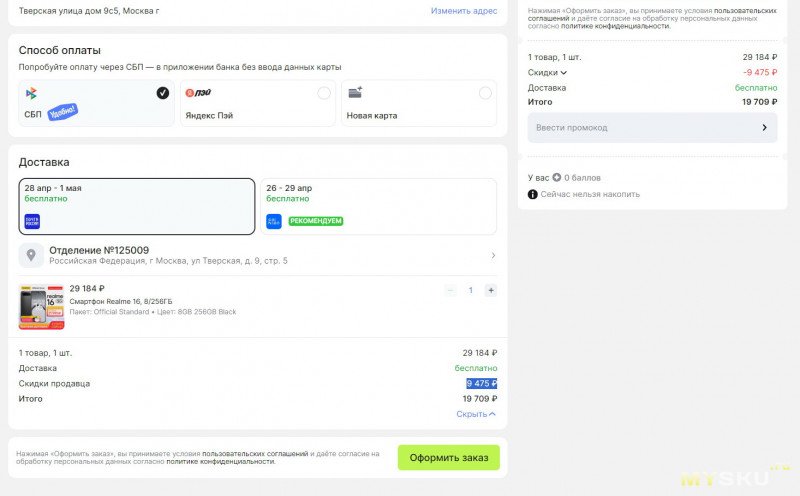Image resolution: width=800 pixels, height=496 pixels.
Task: Choose the 28 апр - 1 мая delivery option
Action: point(136,206)
